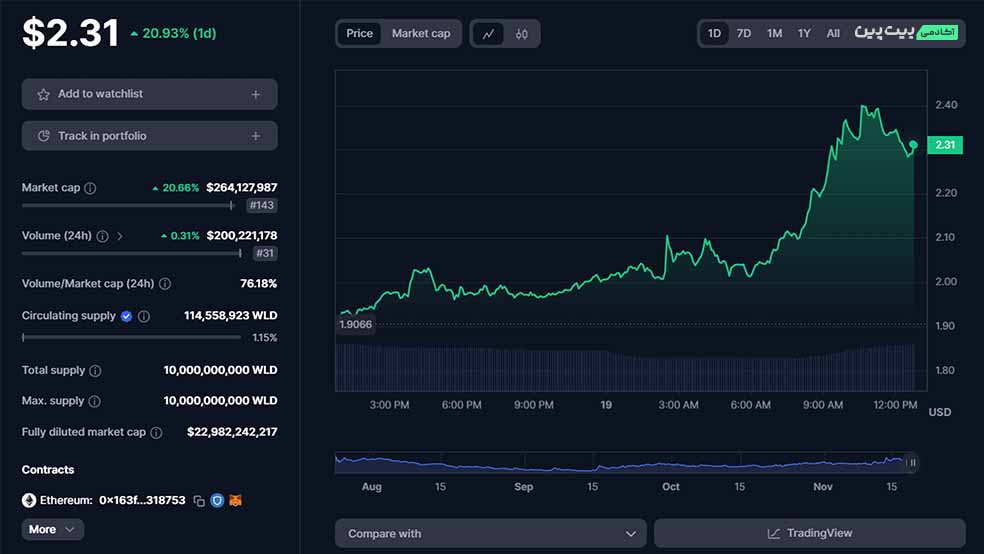This screenshot has width=984, height=554.
Task: Switch chart data to Market cap
Action: tap(420, 34)
